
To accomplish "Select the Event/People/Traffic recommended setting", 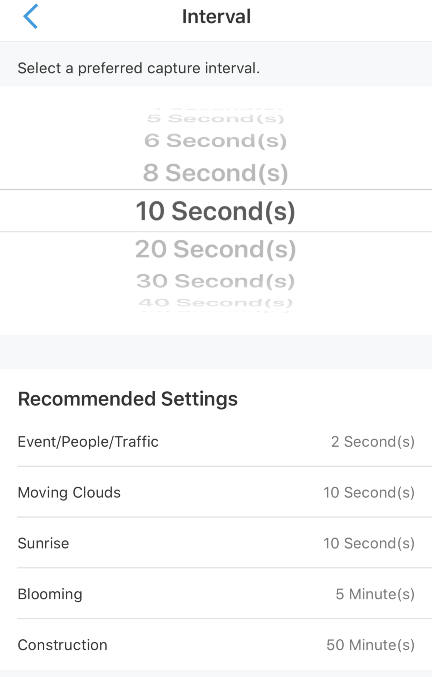I will [x=216, y=442].
